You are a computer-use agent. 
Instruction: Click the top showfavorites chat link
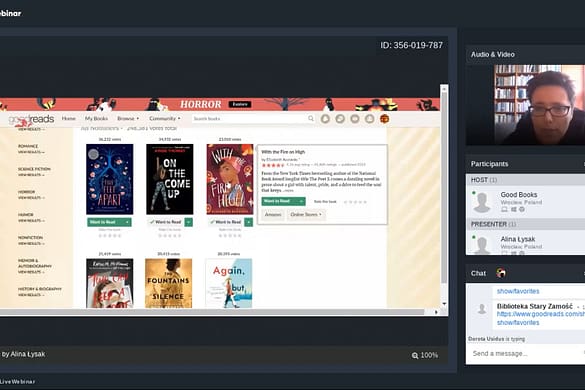point(518,291)
